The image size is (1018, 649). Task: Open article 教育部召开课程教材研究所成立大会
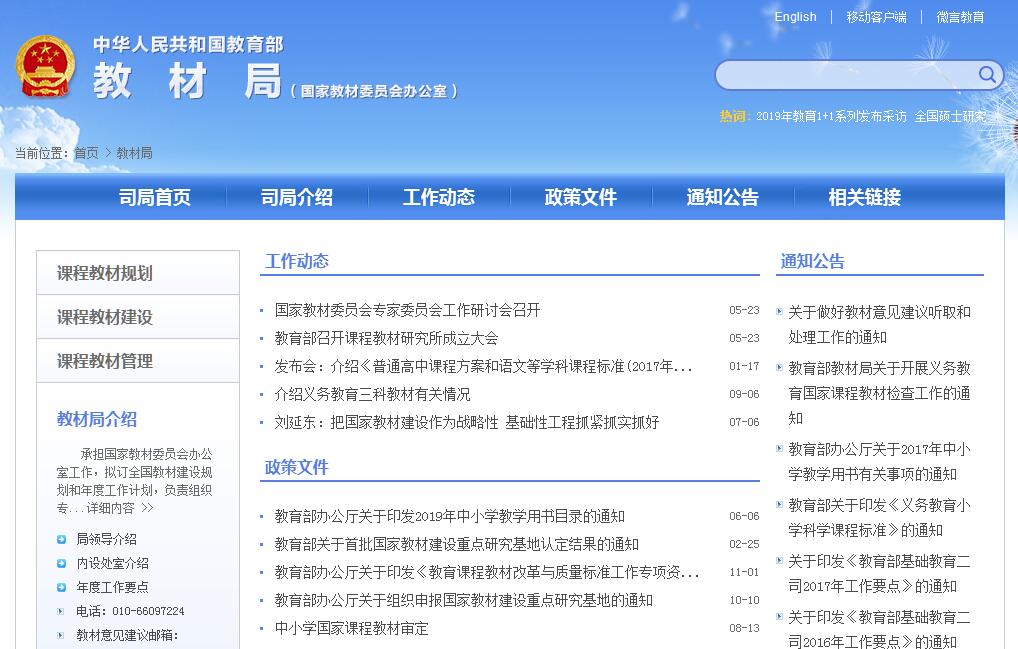pos(386,338)
